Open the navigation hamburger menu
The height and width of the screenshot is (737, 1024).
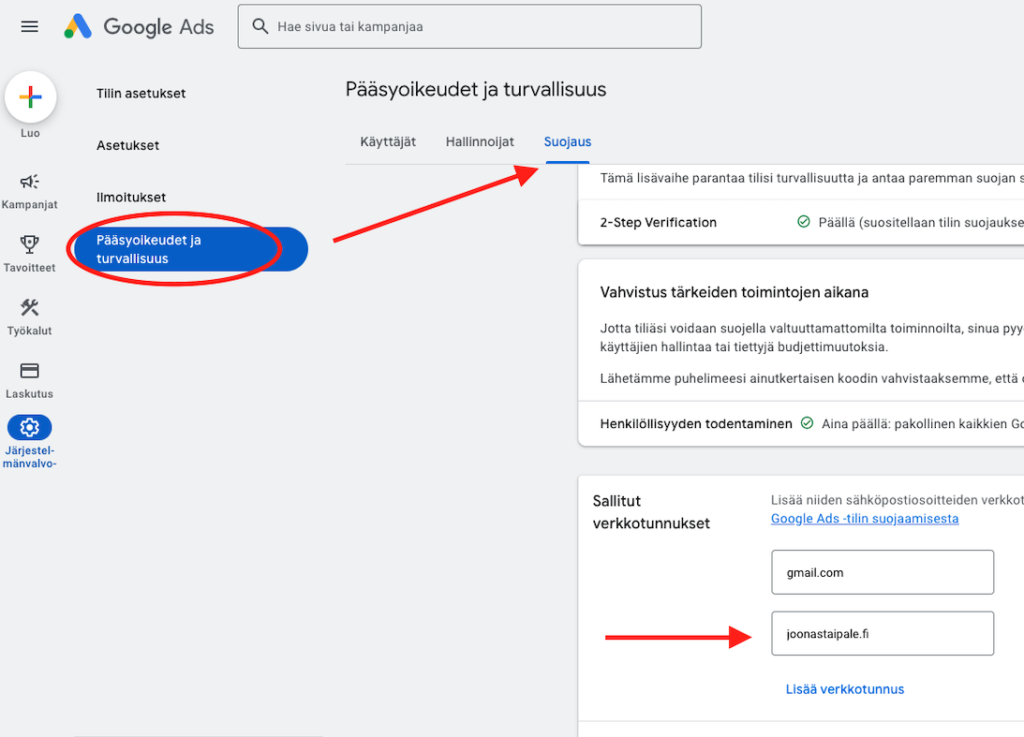click(x=29, y=27)
